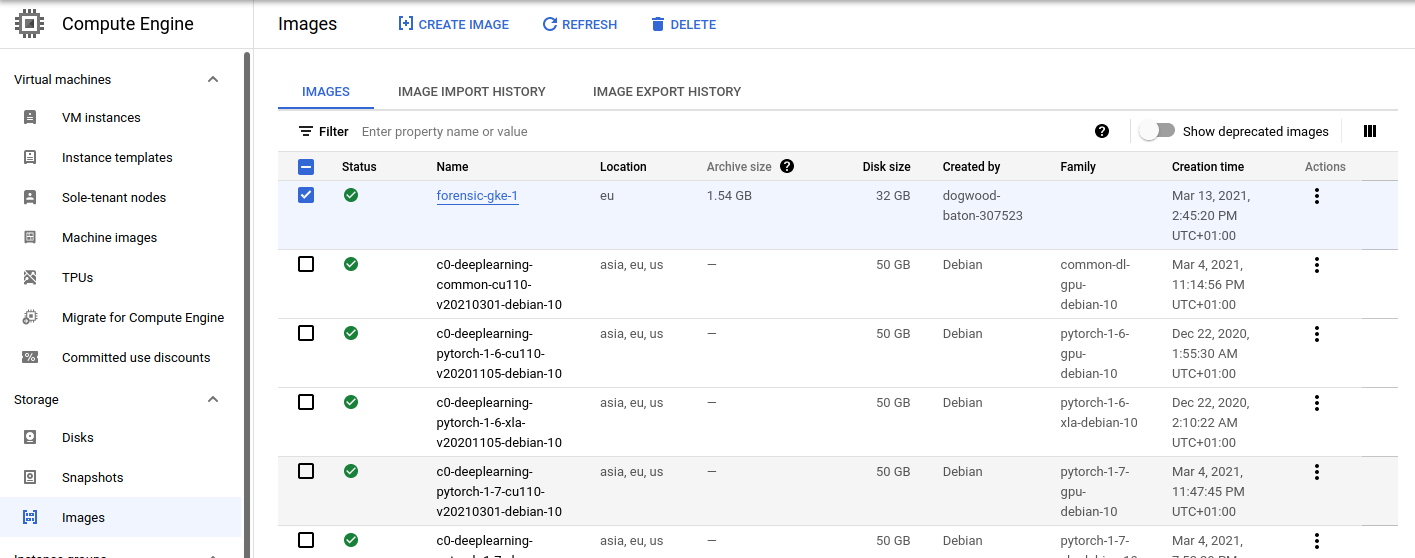Screen dimensions: 1415x558
Task: Click the Migrate for Compute Engine icon
Action: pyautogui.click(x=30, y=317)
